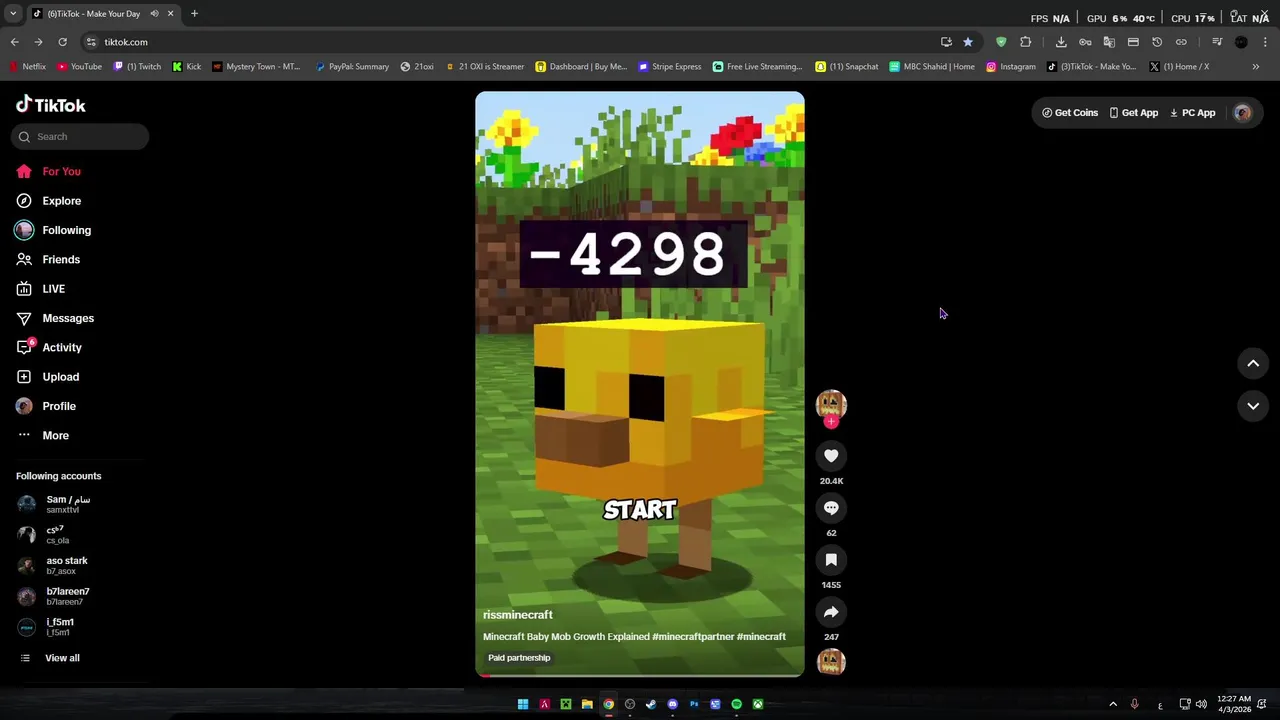Screen dimensions: 1280x720
Task: Go back in the browser
Action: pos(14,42)
